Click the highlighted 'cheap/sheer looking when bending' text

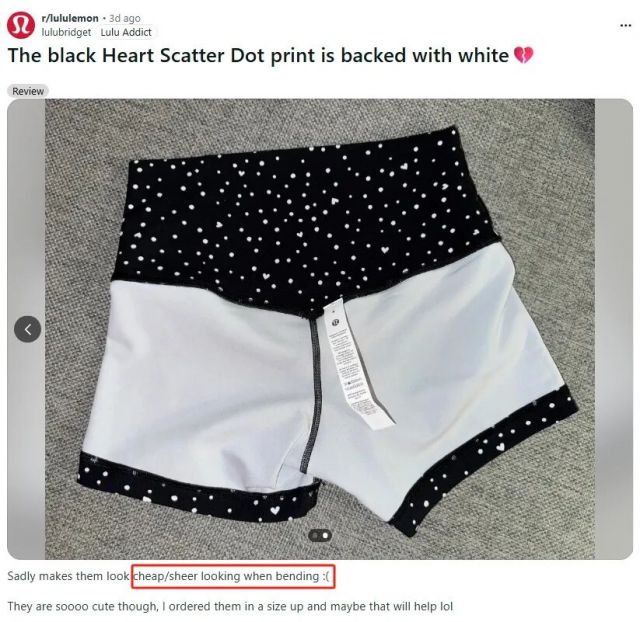(x=233, y=576)
